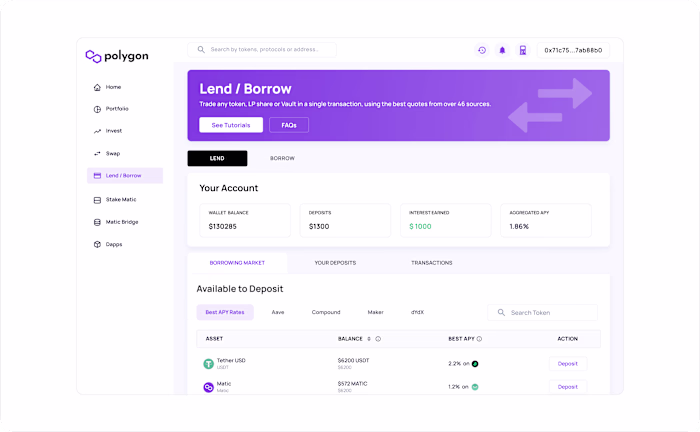700x432 pixels.
Task: Click the top search magnifier icon
Action: [201, 50]
